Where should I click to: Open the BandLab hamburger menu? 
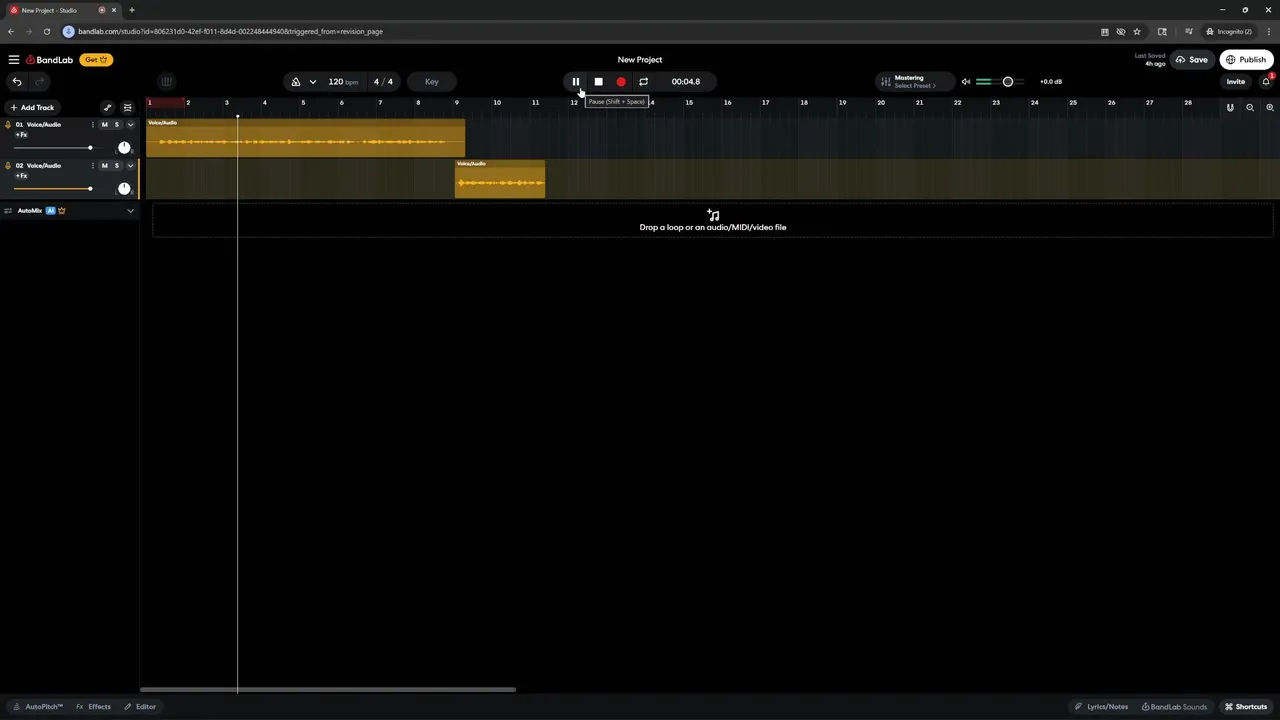pos(14,60)
